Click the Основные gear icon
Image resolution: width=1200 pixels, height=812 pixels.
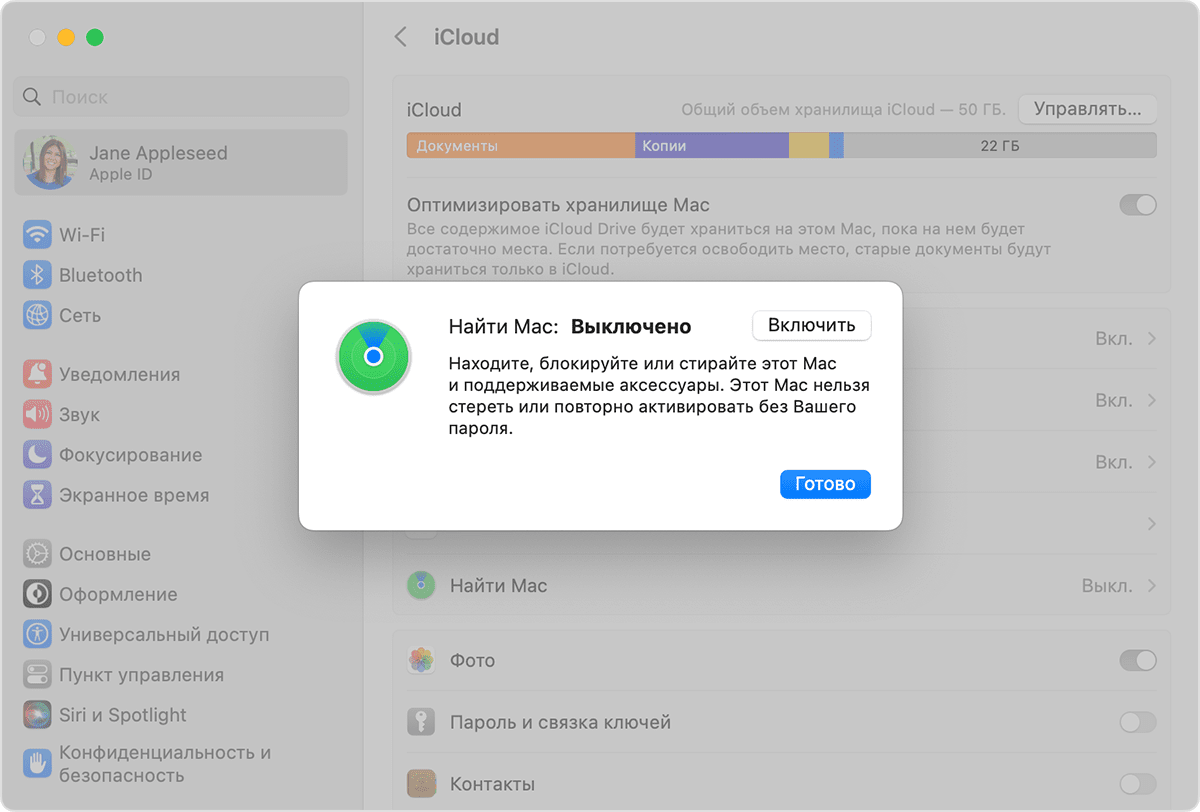(37, 554)
